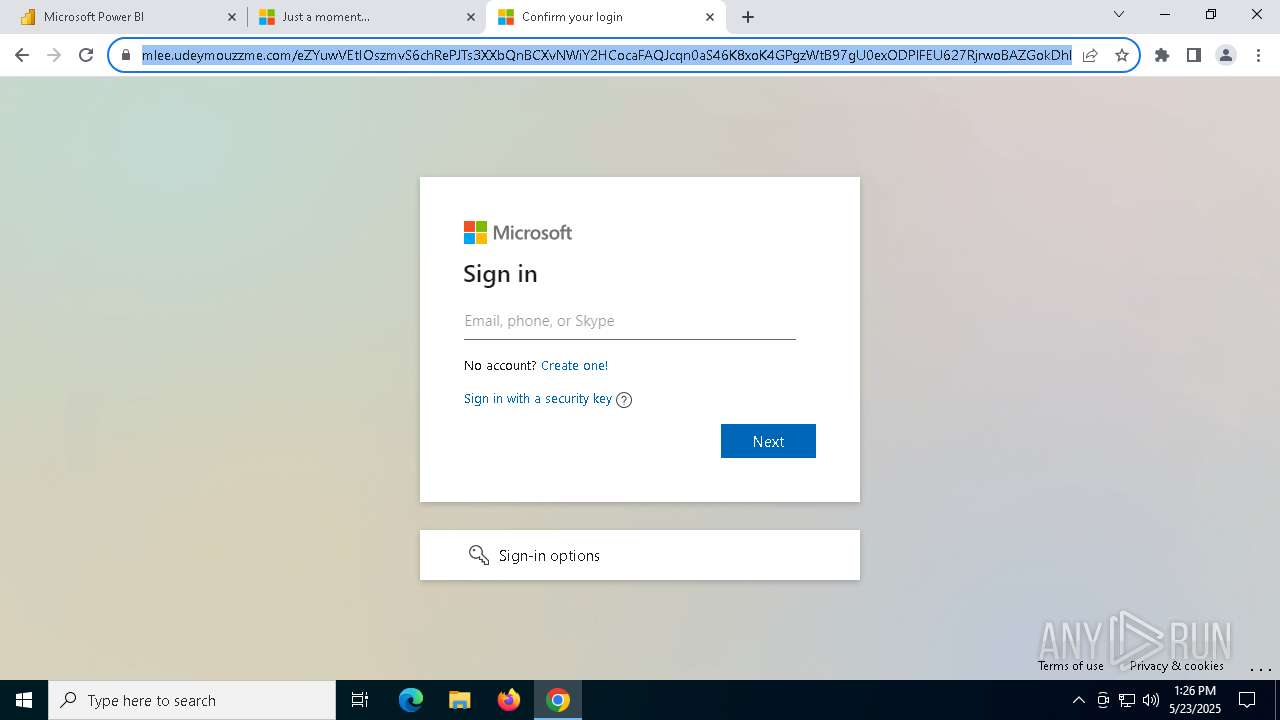Click the Email, phone, or Skype field

630,321
